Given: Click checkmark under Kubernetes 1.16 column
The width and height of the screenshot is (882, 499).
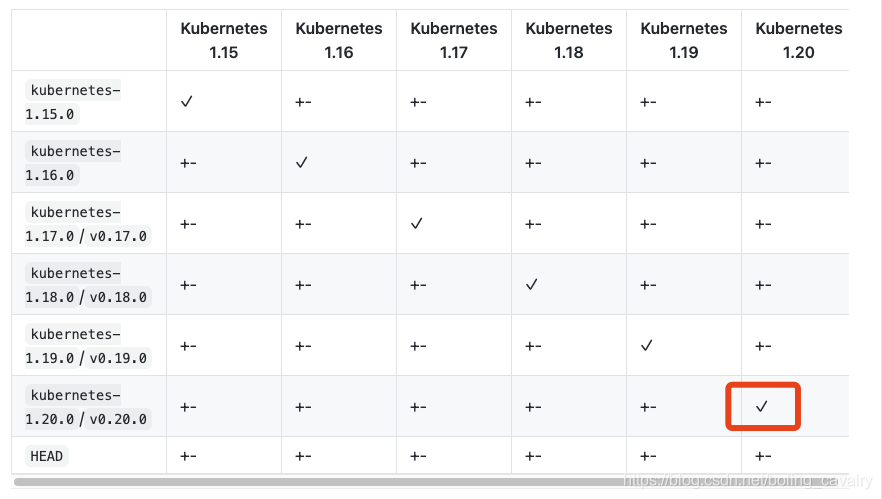Looking at the screenshot, I should (302, 163).
